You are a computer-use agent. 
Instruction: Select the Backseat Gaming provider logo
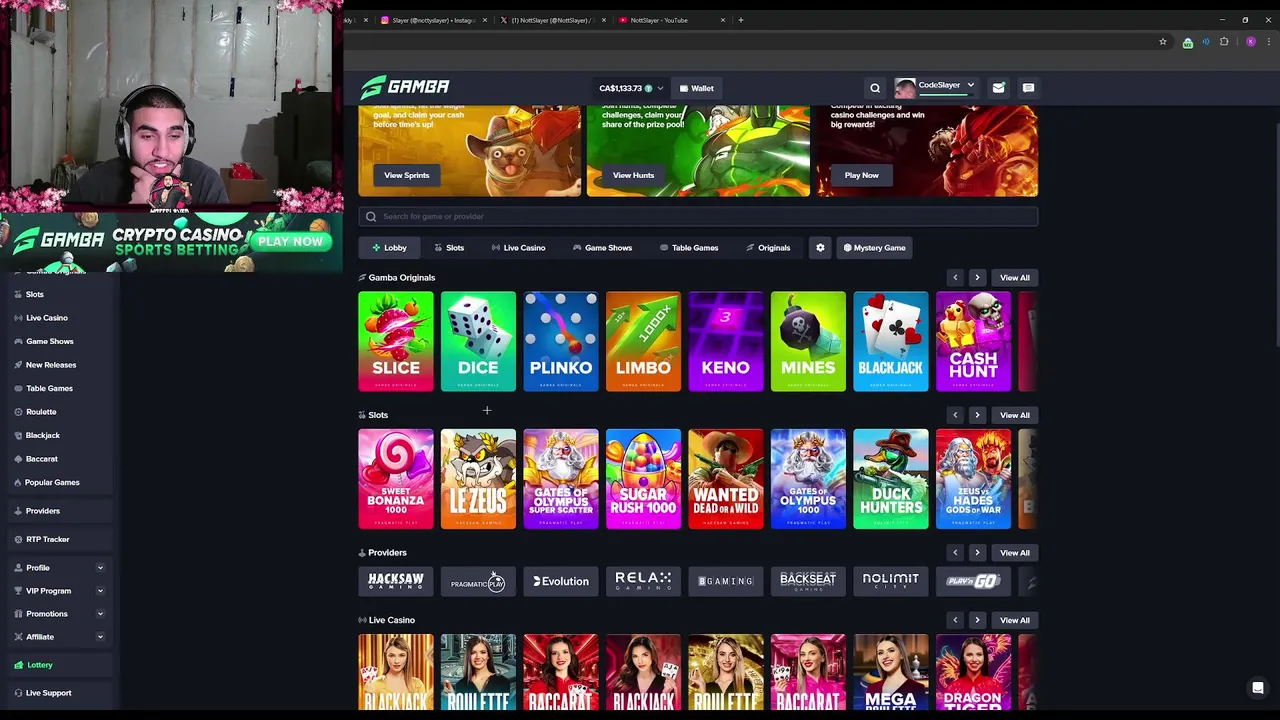808,581
